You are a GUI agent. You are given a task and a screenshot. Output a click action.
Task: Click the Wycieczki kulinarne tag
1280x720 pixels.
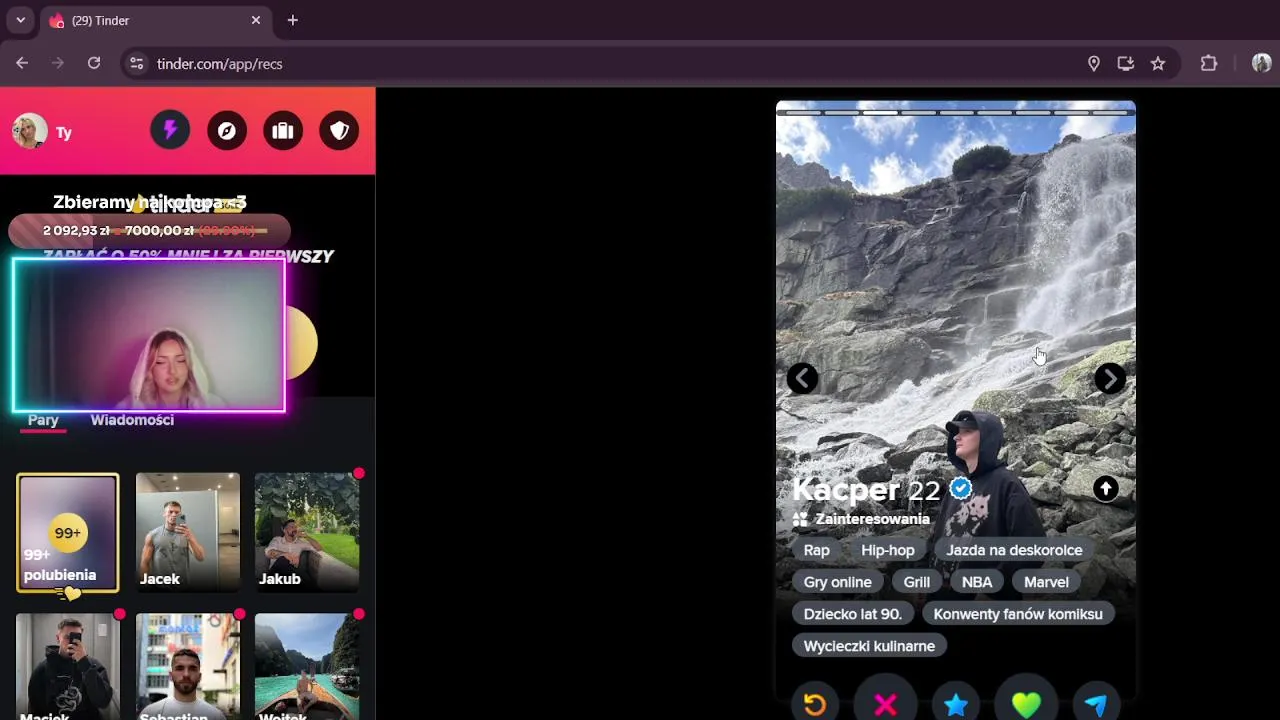869,646
